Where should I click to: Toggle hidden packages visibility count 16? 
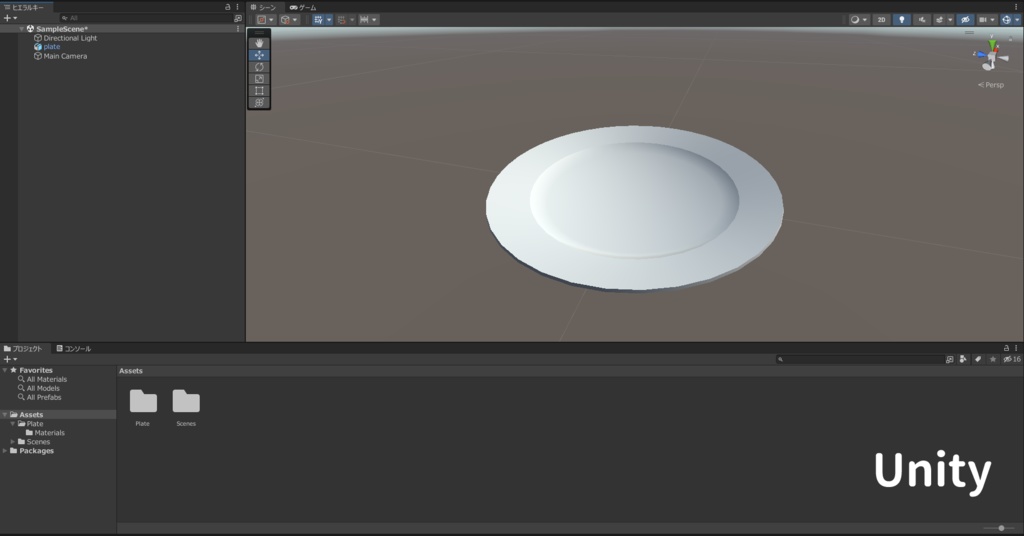(x=1012, y=359)
